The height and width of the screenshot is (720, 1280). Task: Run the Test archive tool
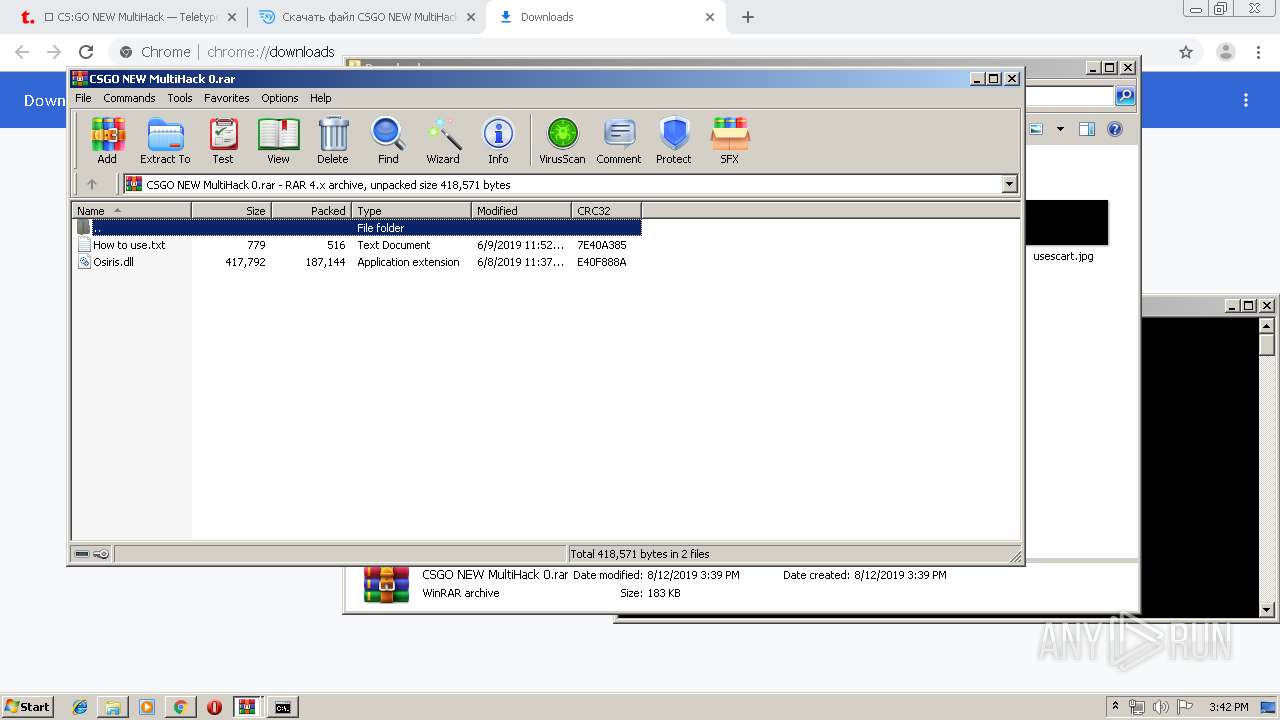point(223,140)
